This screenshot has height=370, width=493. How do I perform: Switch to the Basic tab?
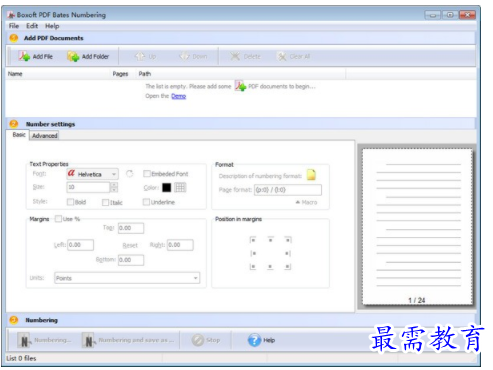(x=19, y=135)
